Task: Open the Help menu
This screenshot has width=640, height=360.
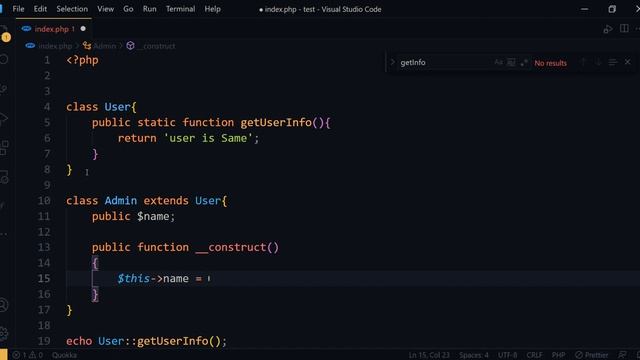Action: pos(212,9)
